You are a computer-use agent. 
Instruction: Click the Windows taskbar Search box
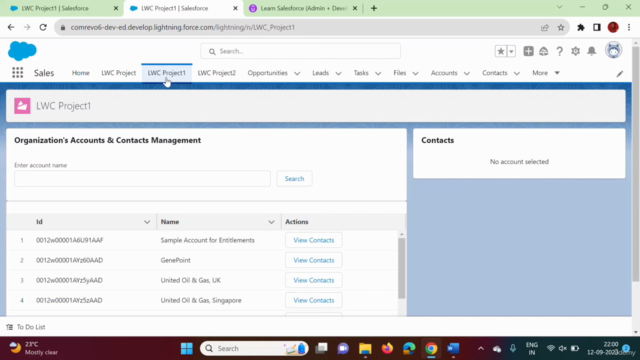(x=254, y=348)
